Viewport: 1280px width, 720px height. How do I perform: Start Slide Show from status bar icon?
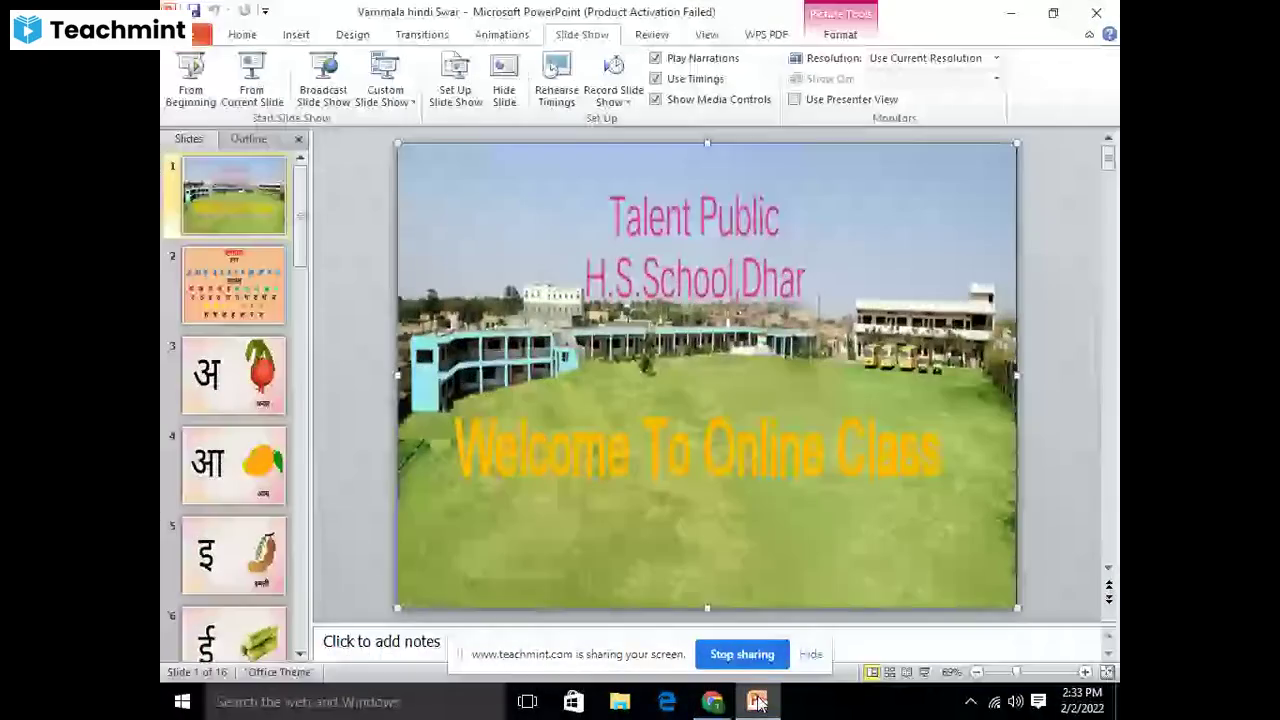coord(924,672)
